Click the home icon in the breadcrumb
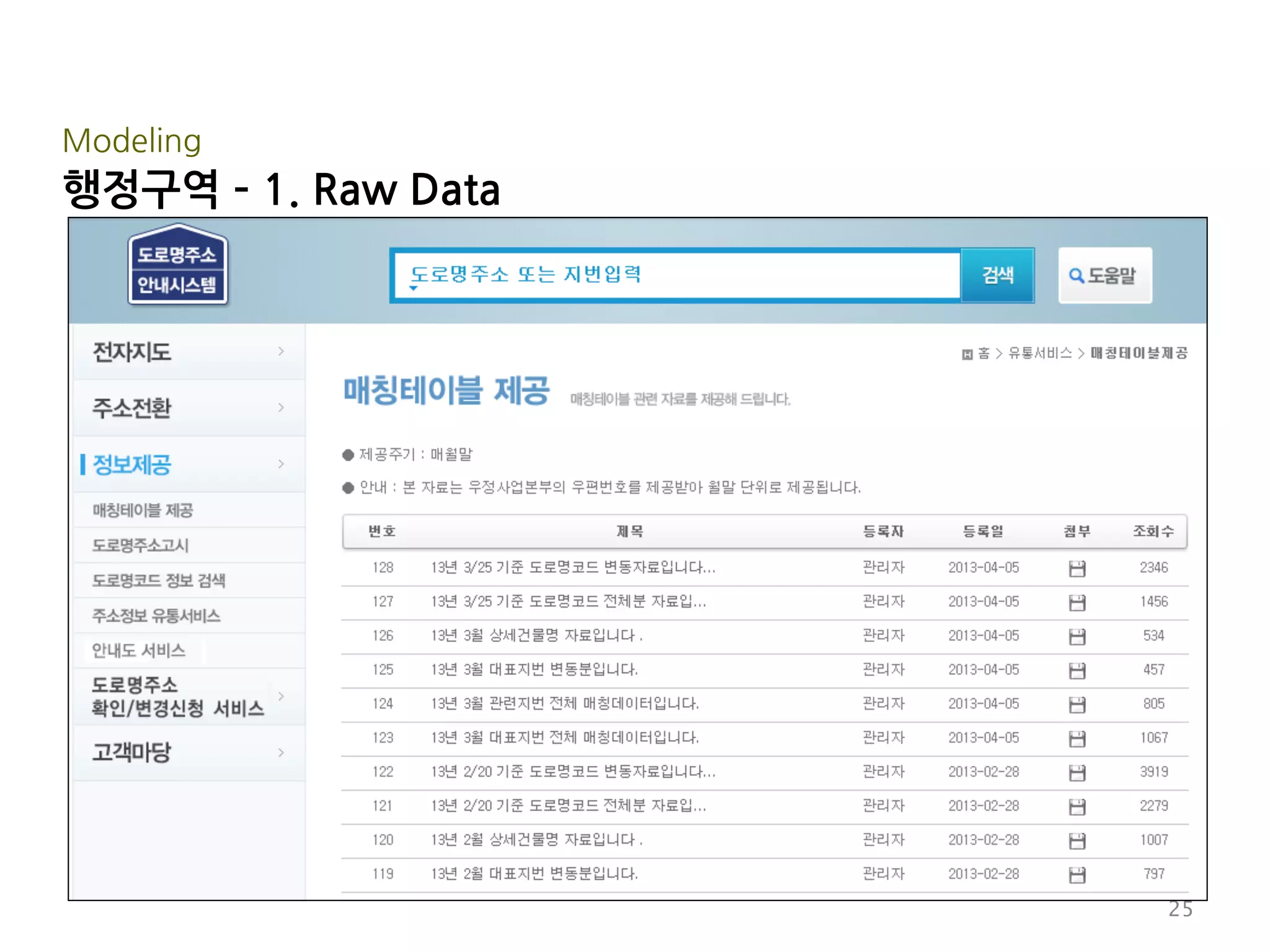1270x952 pixels. tap(967, 355)
